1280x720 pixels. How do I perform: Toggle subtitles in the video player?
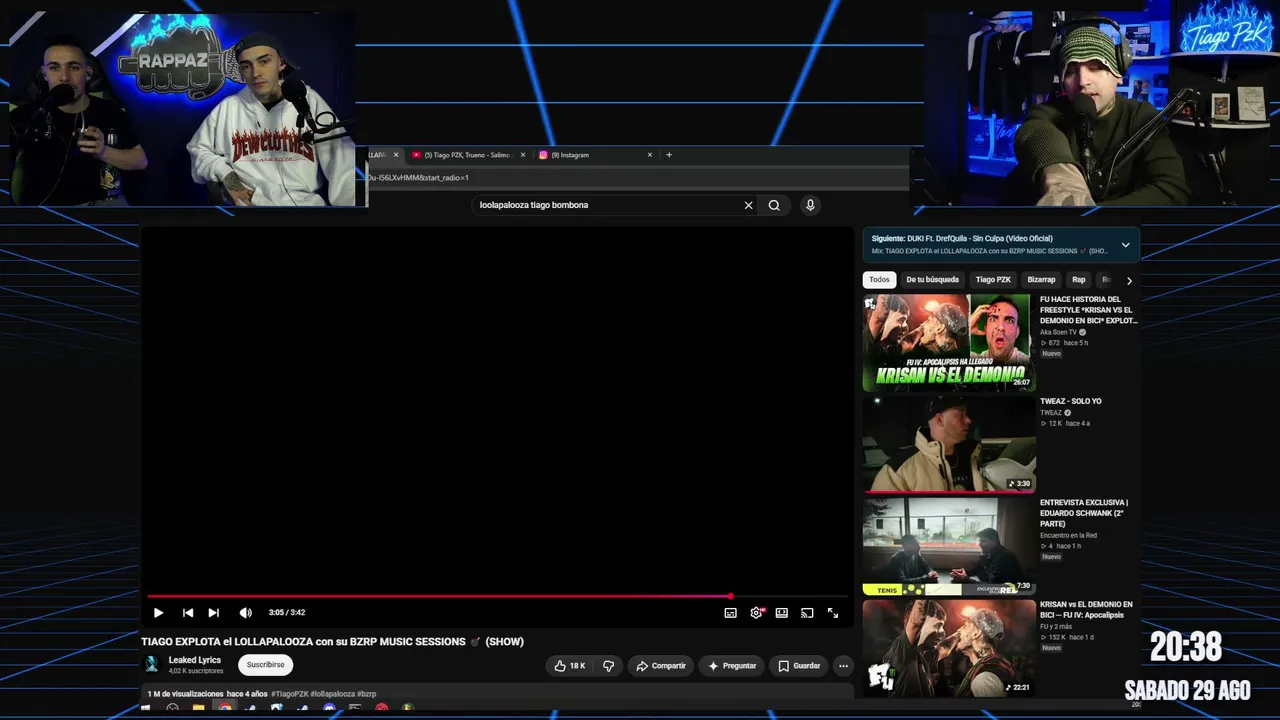pos(730,613)
